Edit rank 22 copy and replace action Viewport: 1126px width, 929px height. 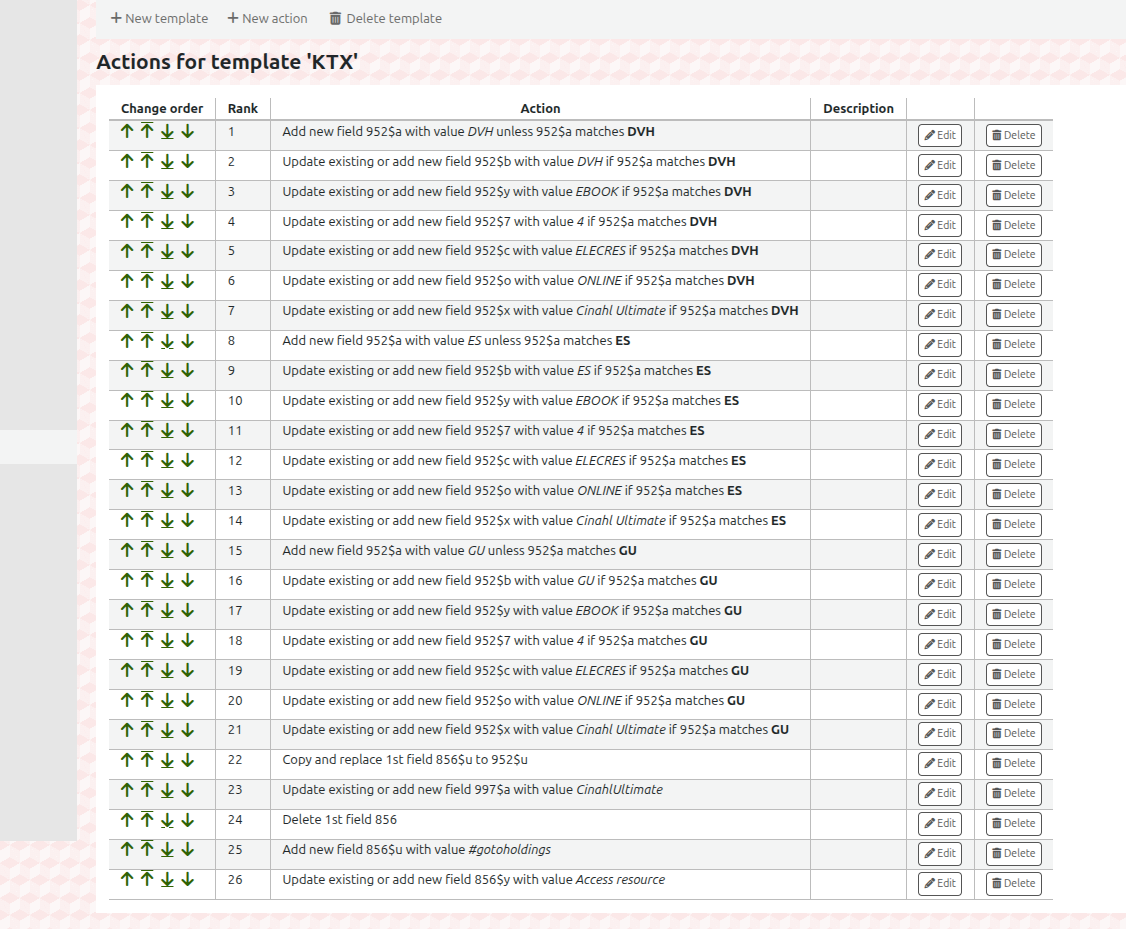pyautogui.click(x=939, y=763)
